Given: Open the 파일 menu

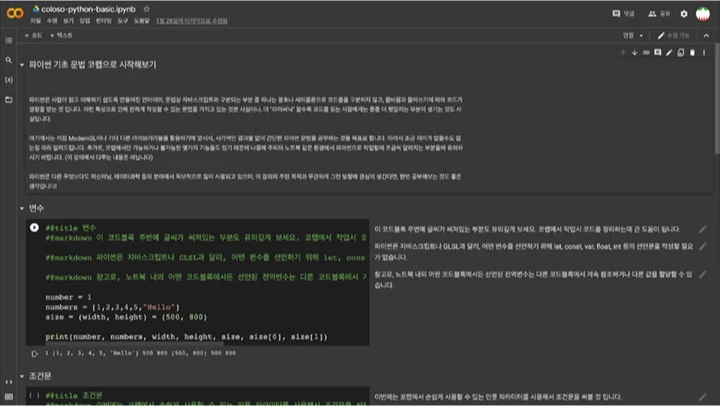Looking at the screenshot, I should click(x=35, y=21).
